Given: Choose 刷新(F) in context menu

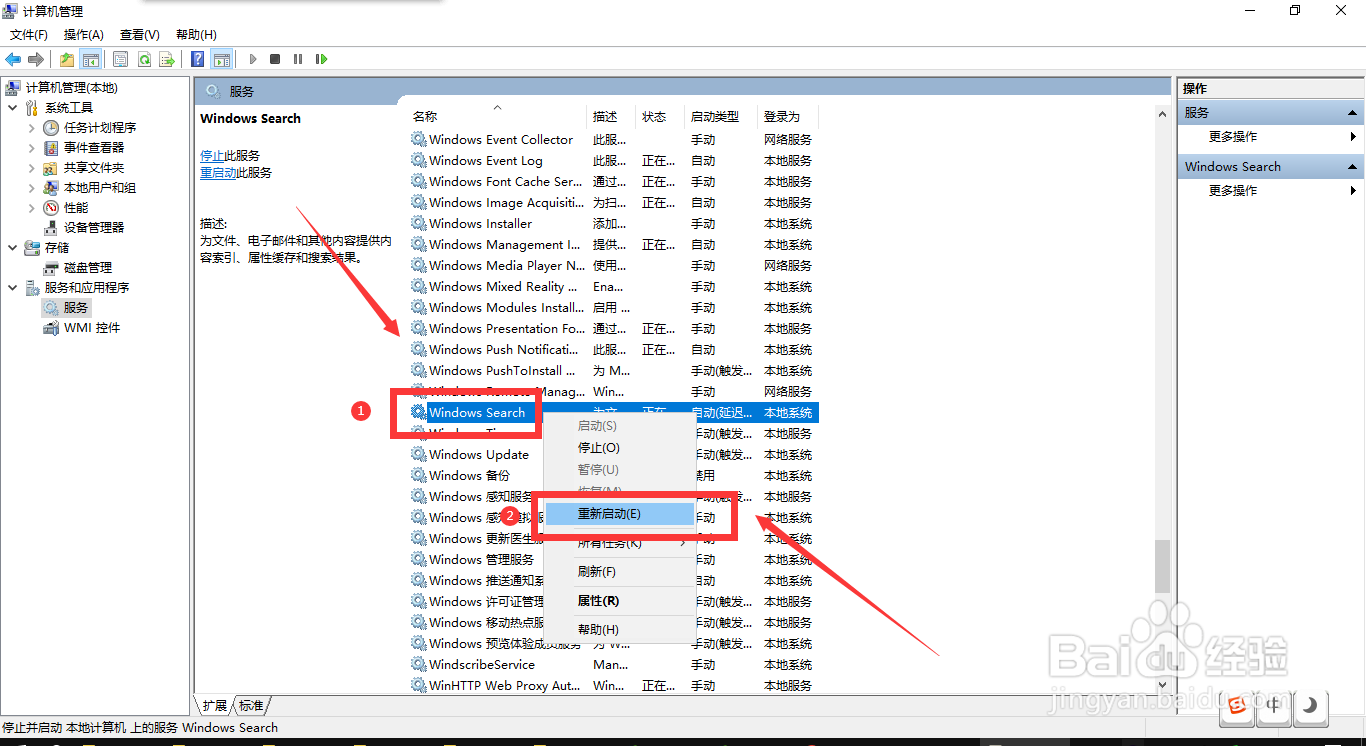Looking at the screenshot, I should coord(619,572).
